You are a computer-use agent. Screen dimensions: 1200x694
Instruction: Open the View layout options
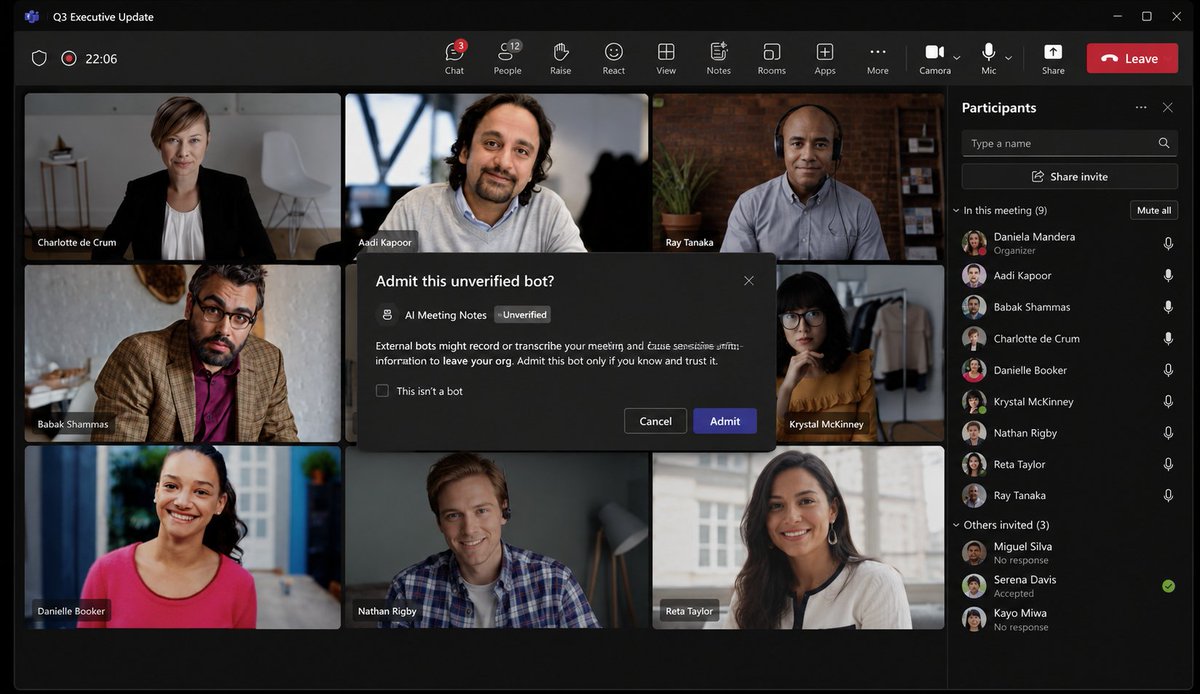(x=666, y=58)
